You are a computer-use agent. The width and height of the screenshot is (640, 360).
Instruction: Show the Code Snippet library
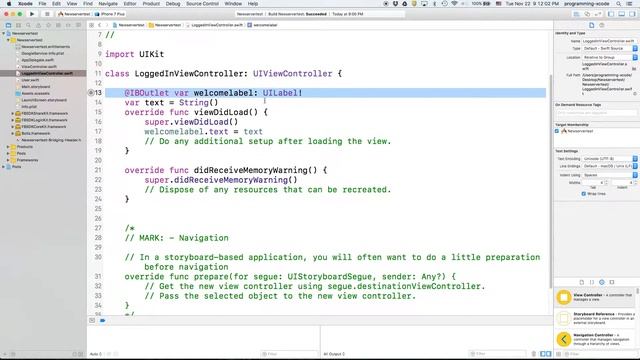pyautogui.click(x=592, y=282)
